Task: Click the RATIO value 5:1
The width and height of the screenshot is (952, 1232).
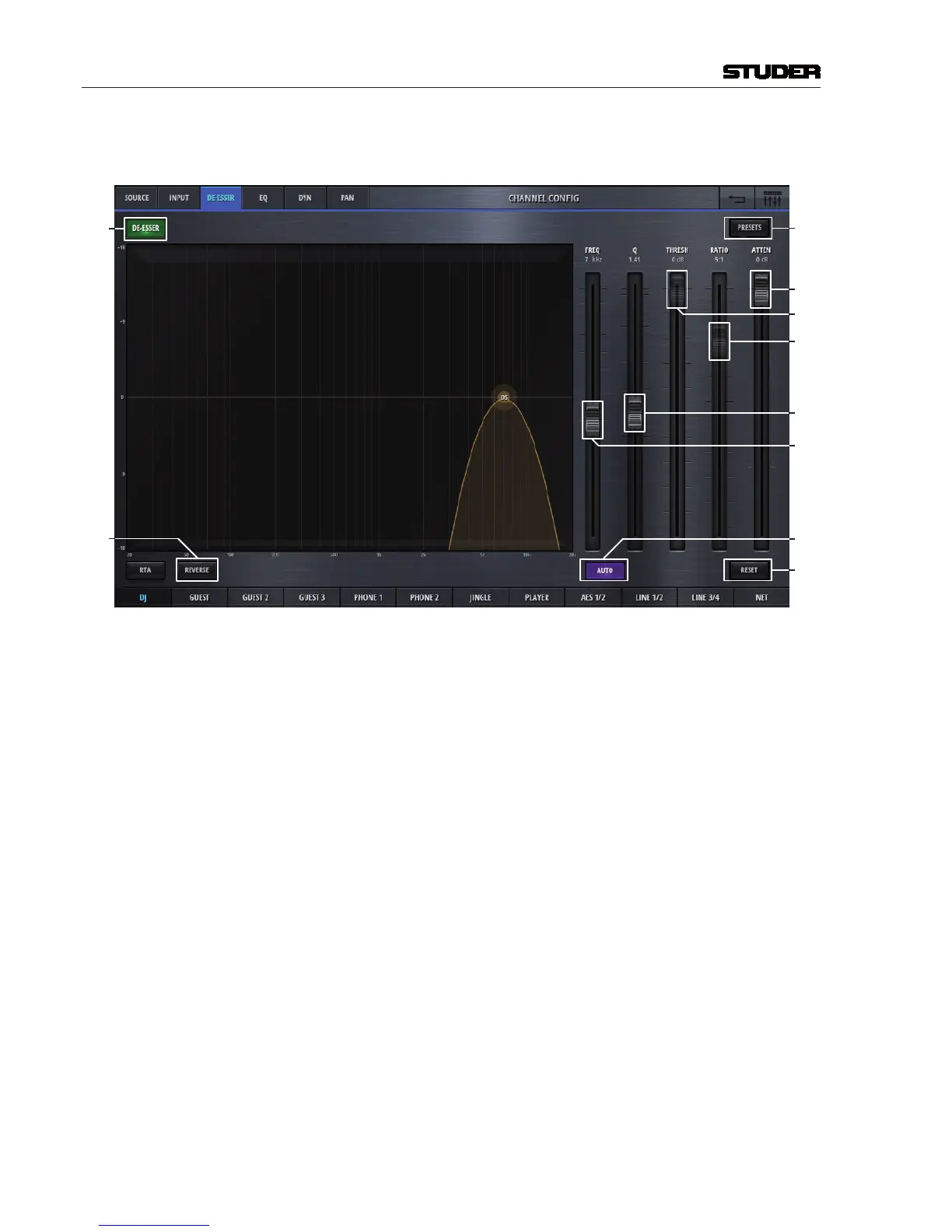Action: click(x=719, y=260)
